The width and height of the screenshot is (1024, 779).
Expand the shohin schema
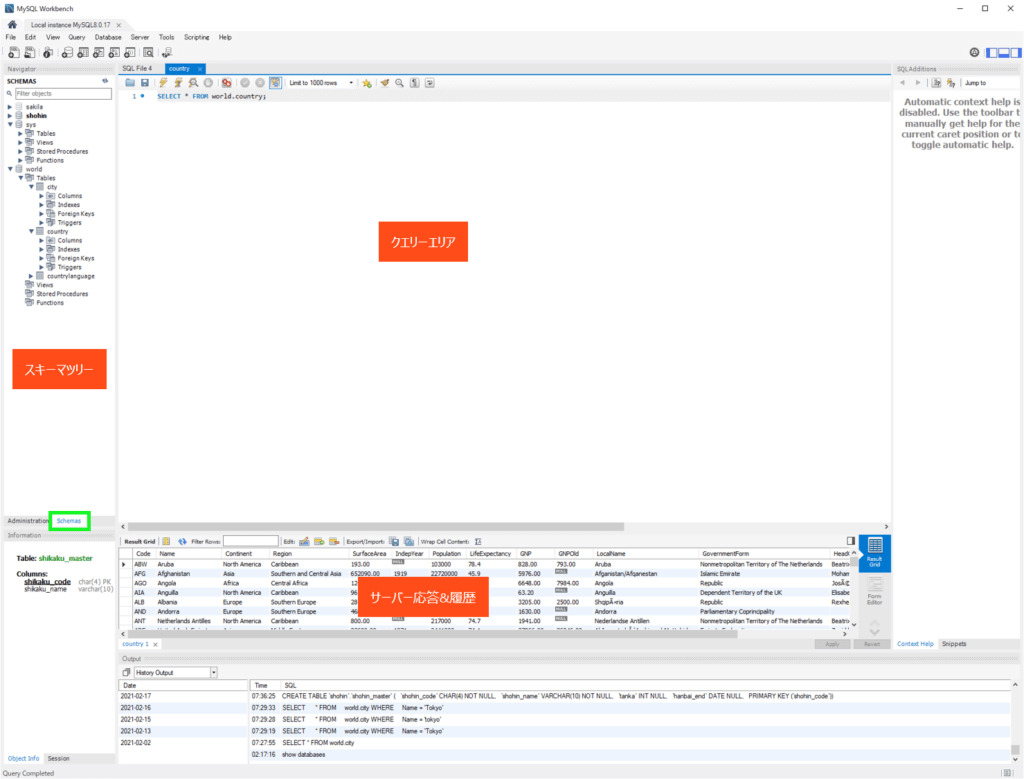pyautogui.click(x=10, y=116)
